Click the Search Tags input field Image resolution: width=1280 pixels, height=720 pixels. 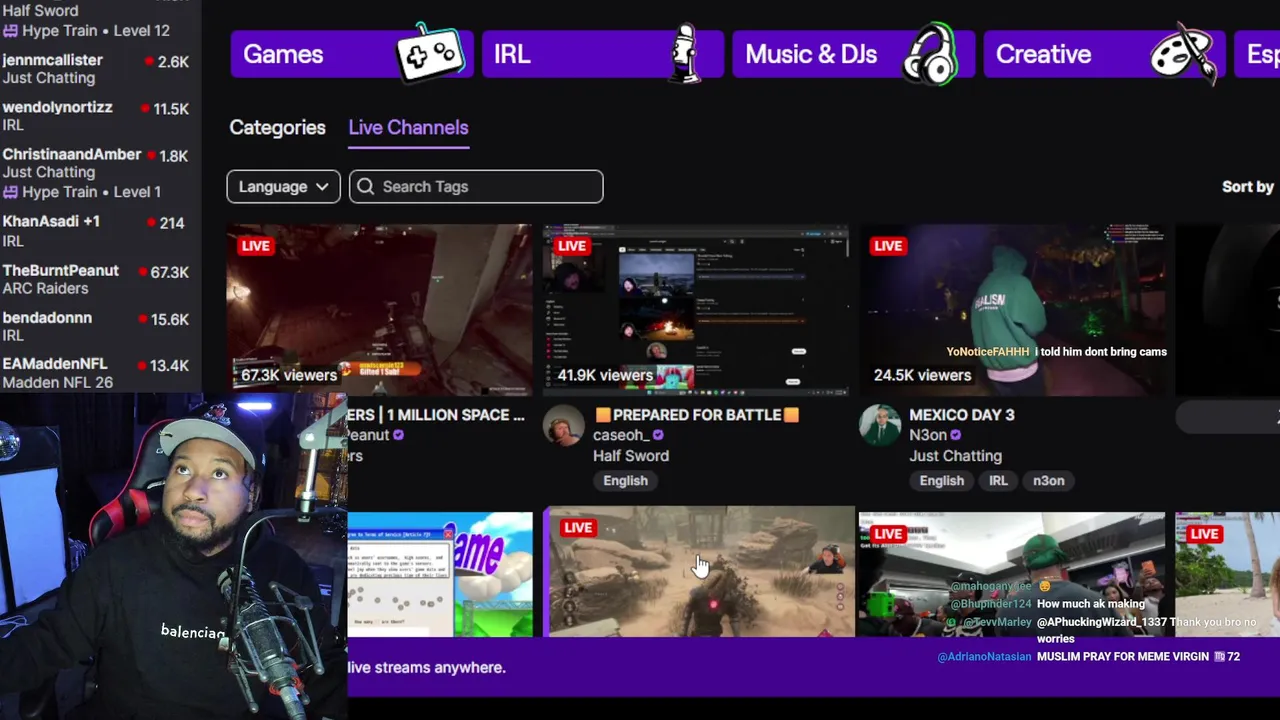tap(476, 186)
